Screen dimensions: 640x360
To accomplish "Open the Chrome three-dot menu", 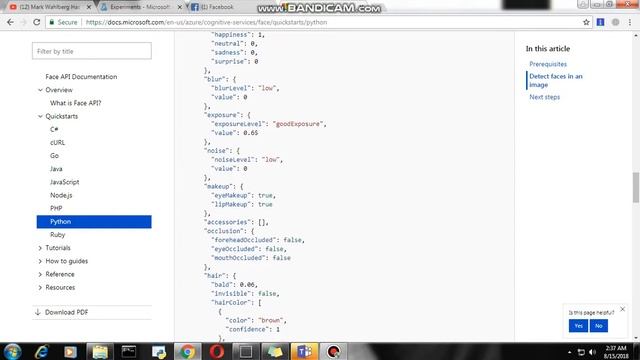I will [x=630, y=22].
